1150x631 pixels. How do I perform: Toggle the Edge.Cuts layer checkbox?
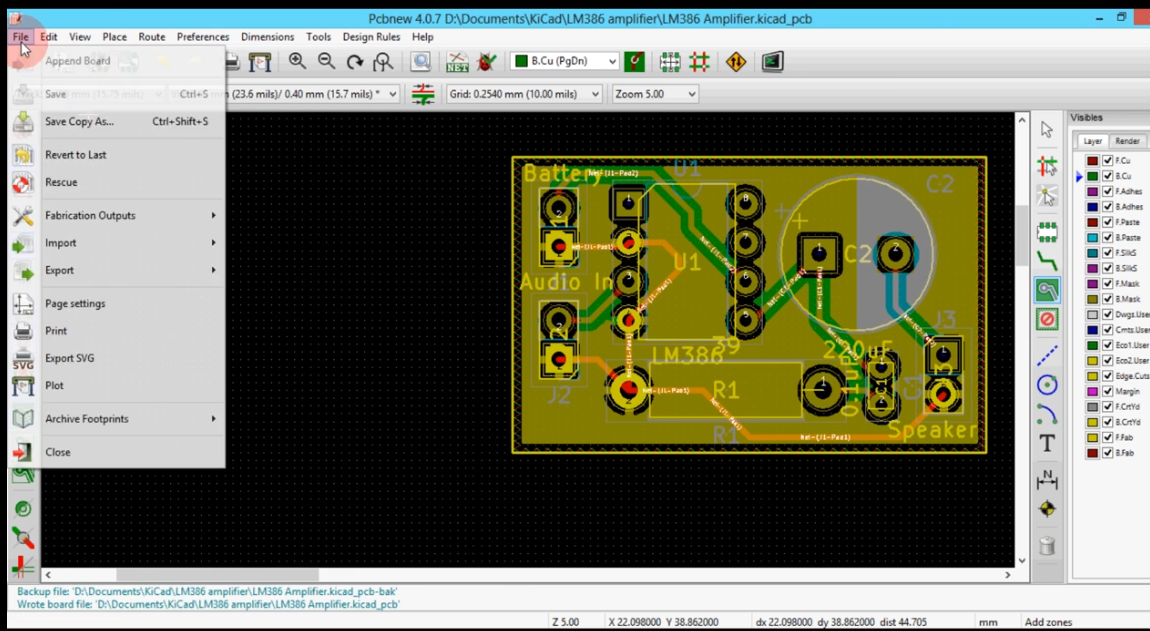1107,376
